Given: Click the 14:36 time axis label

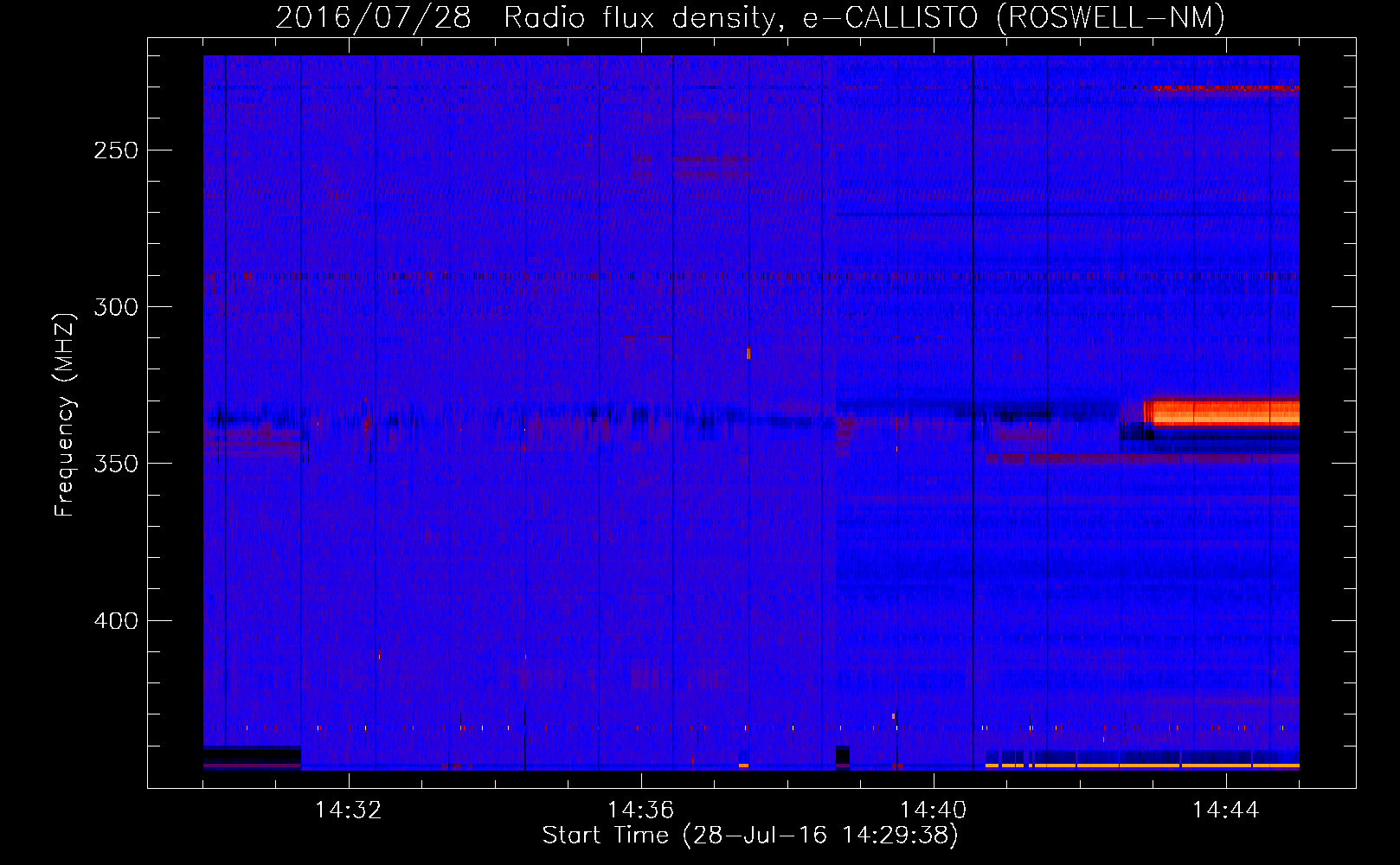Looking at the screenshot, I should coord(640,810).
